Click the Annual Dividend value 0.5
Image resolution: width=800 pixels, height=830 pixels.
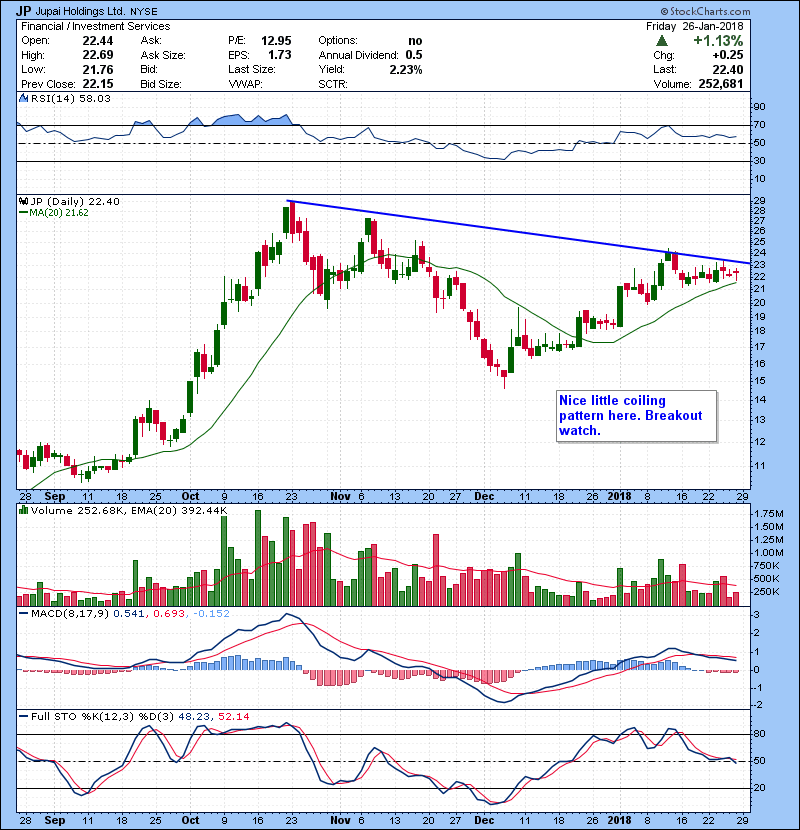[414, 55]
